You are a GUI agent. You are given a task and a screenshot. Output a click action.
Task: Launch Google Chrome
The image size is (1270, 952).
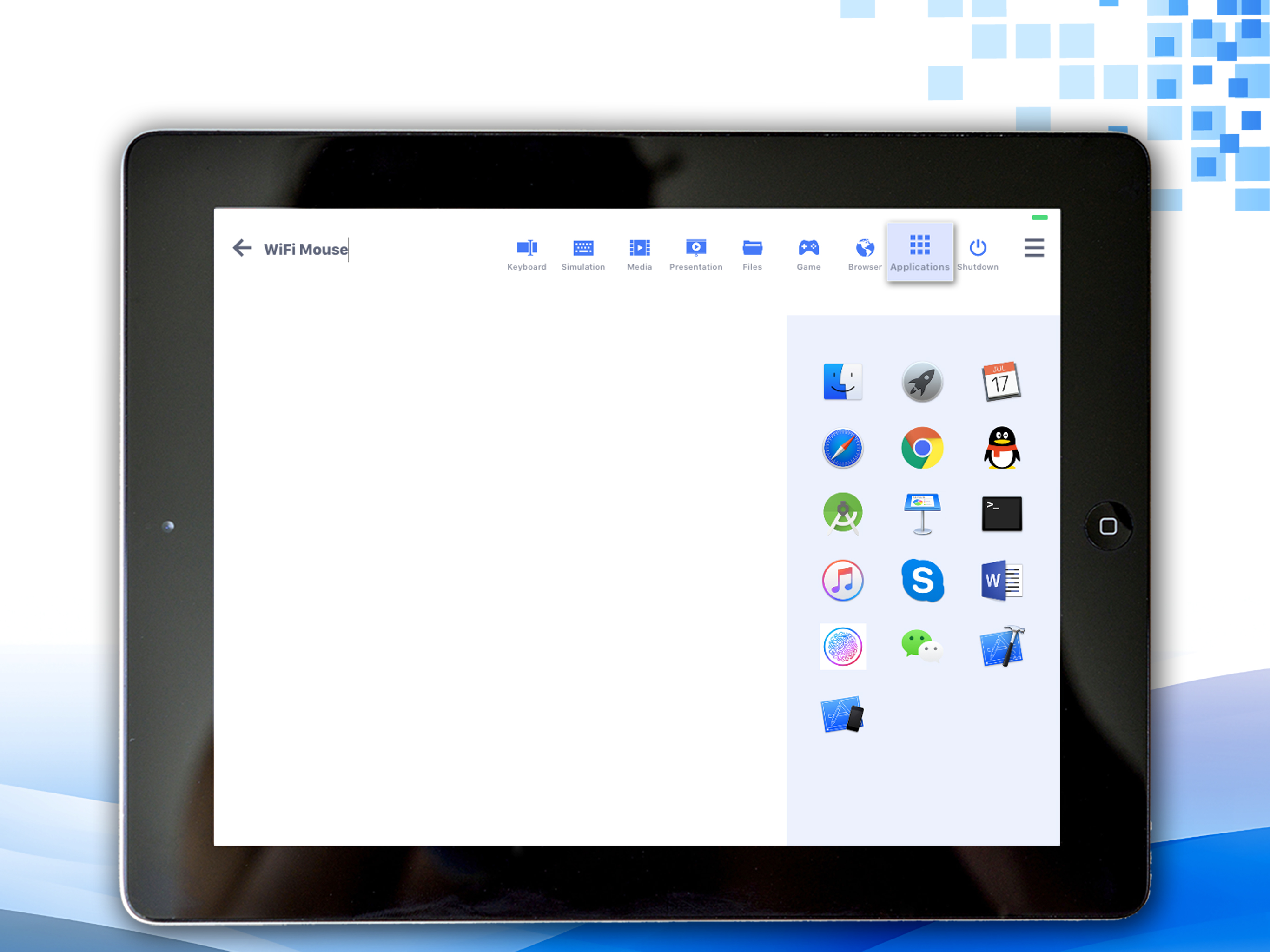click(922, 448)
